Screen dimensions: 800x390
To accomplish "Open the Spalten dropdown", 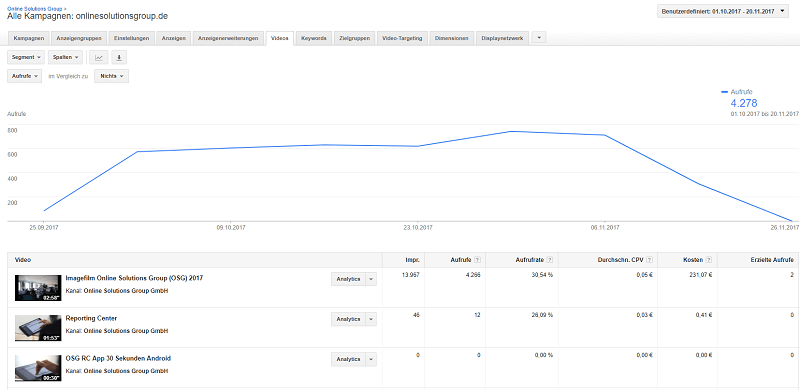I will pyautogui.click(x=65, y=57).
